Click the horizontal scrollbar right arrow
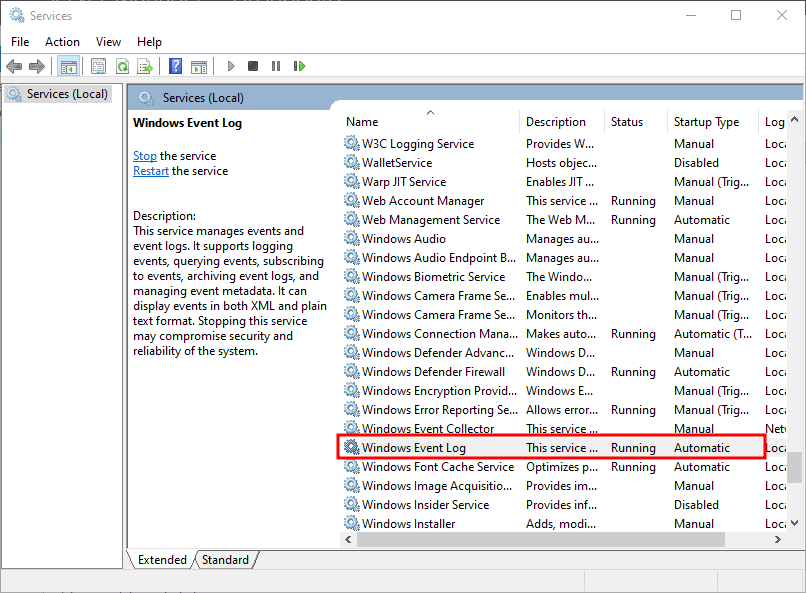The height and width of the screenshot is (593, 806). coord(778,540)
